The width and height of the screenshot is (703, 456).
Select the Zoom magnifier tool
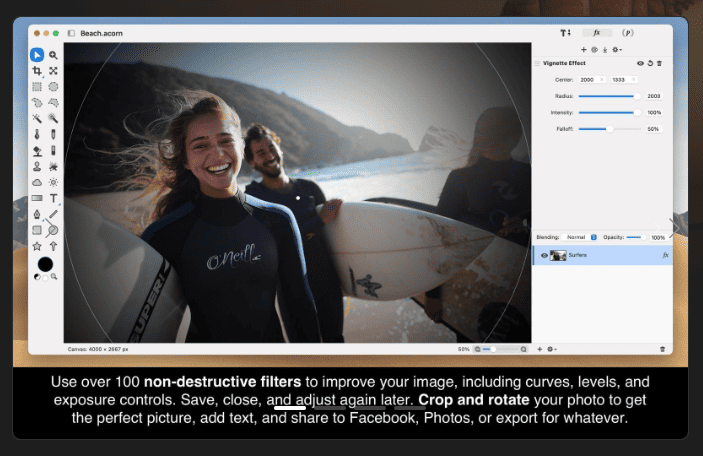(53, 55)
